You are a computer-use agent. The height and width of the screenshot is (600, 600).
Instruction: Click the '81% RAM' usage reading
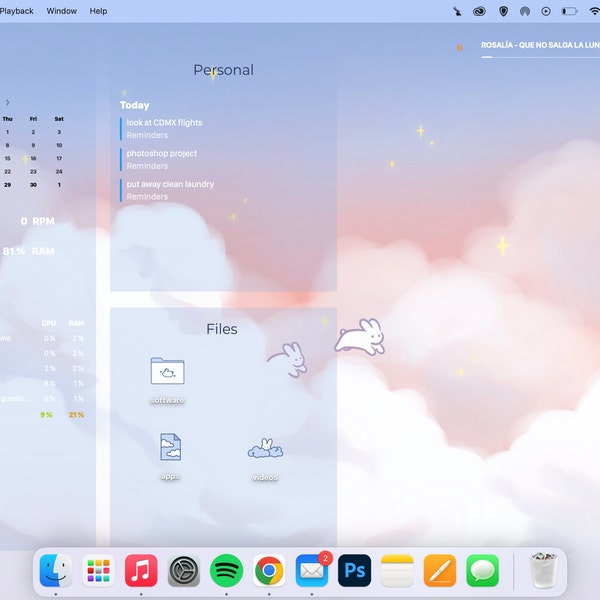click(29, 251)
